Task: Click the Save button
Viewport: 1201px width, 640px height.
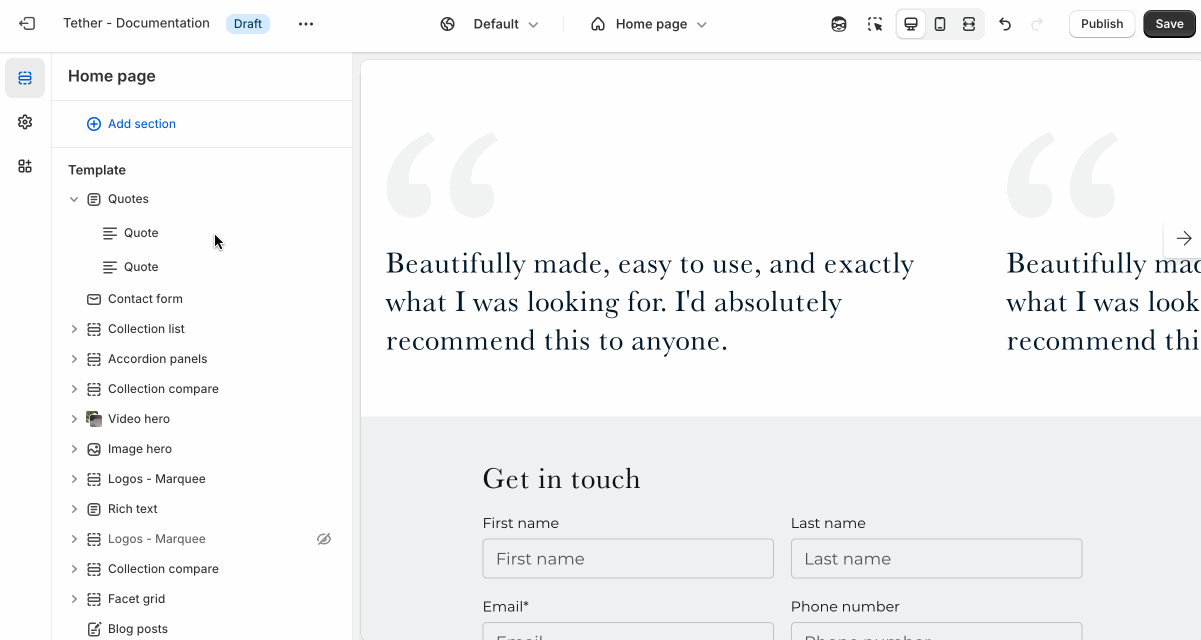Action: tap(1169, 24)
